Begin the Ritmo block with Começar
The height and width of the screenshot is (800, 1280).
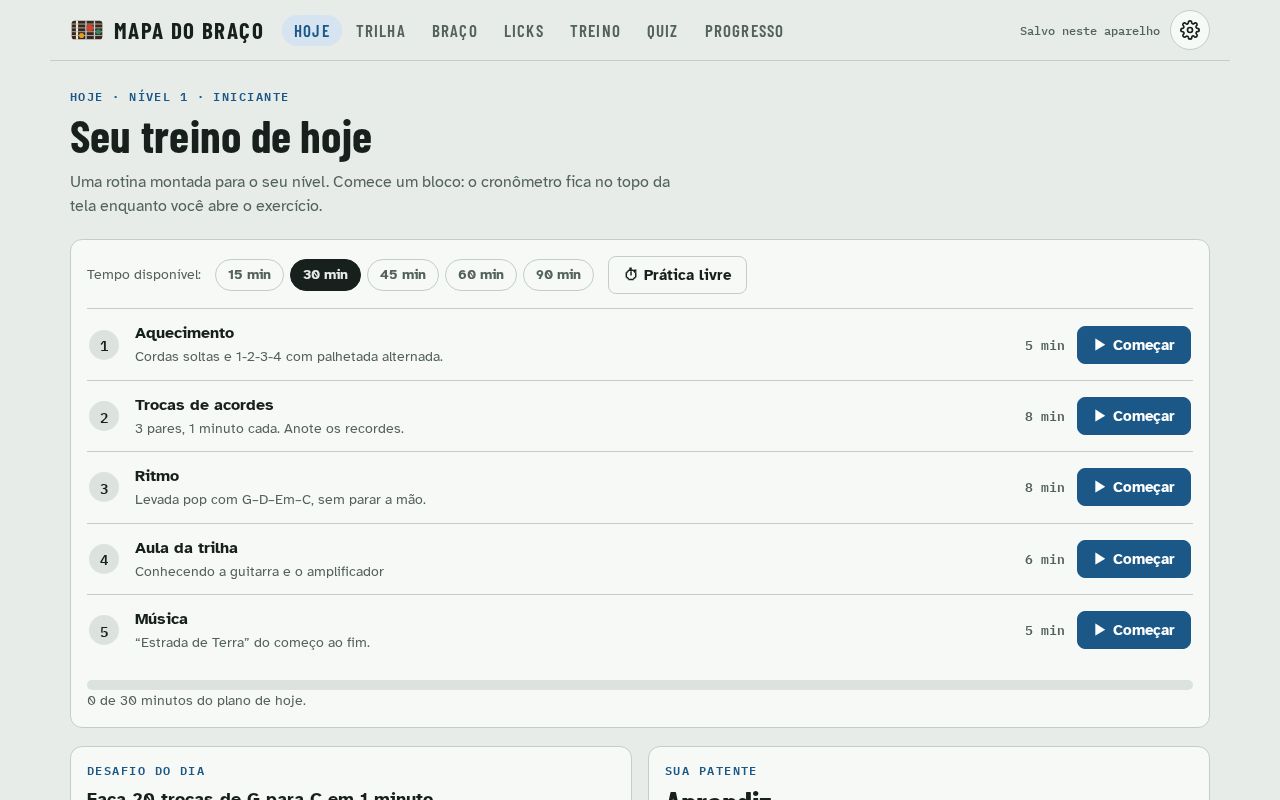(1134, 487)
